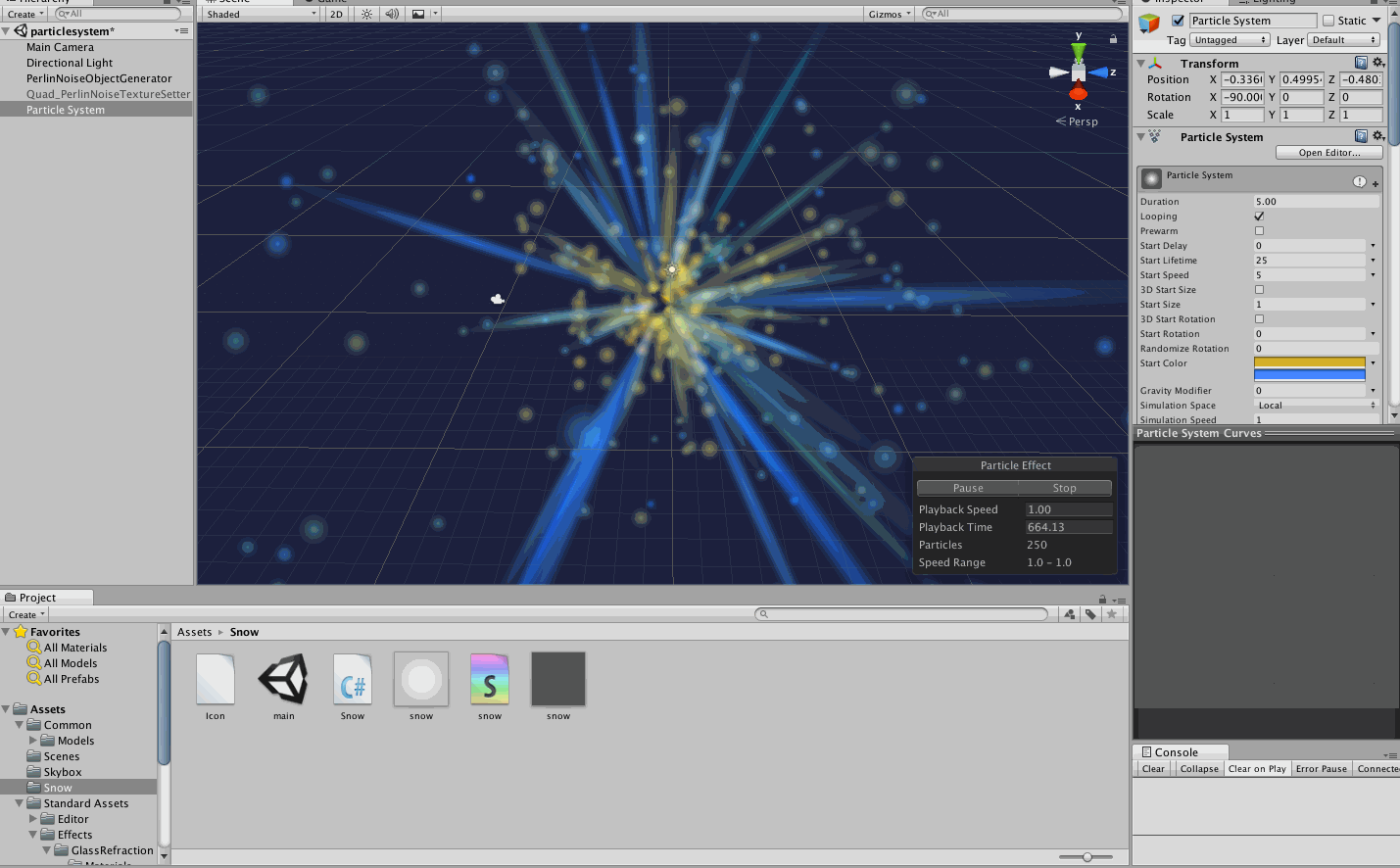Collapse the Particle System component
Viewport: 1400px width, 868px height.
point(1141,137)
